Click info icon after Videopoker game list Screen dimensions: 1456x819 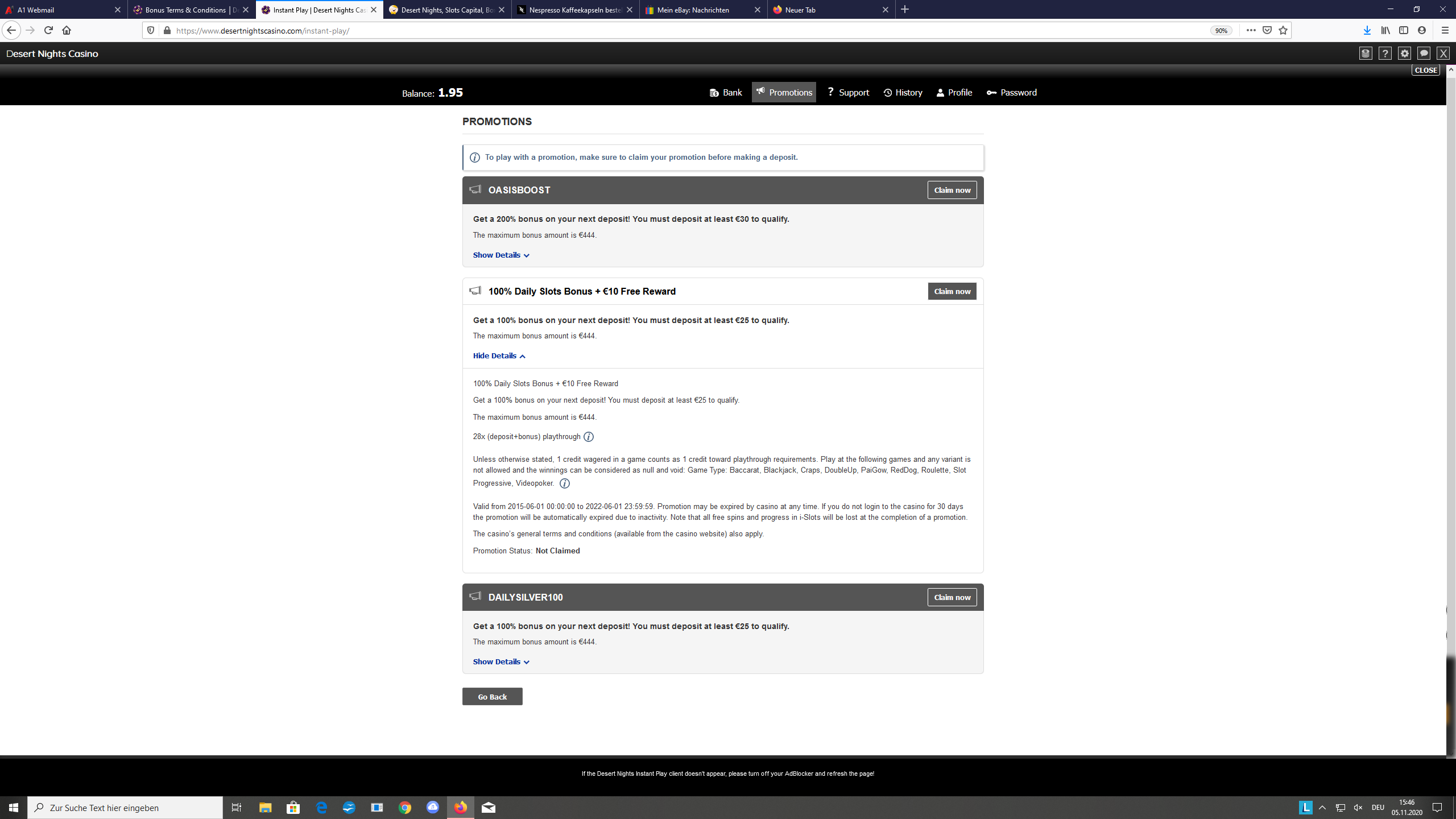[x=564, y=483]
